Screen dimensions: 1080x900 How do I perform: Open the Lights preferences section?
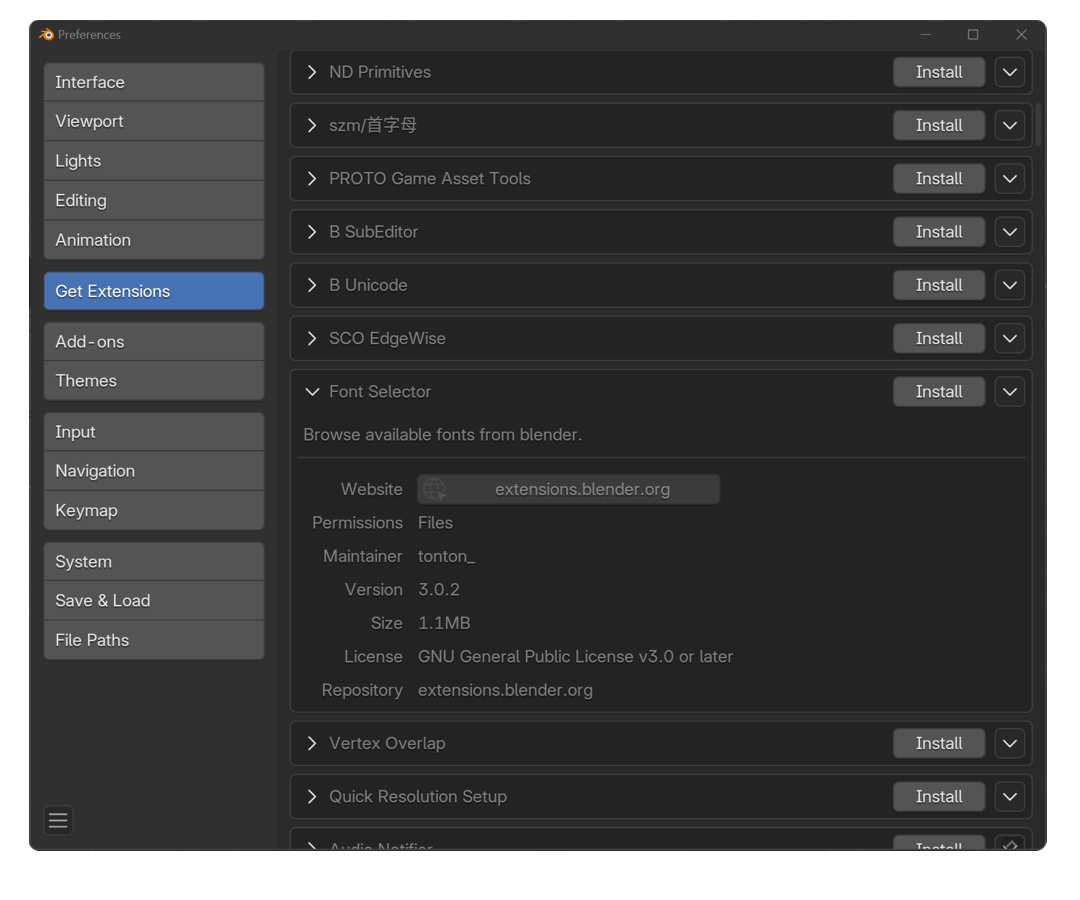click(x=154, y=161)
